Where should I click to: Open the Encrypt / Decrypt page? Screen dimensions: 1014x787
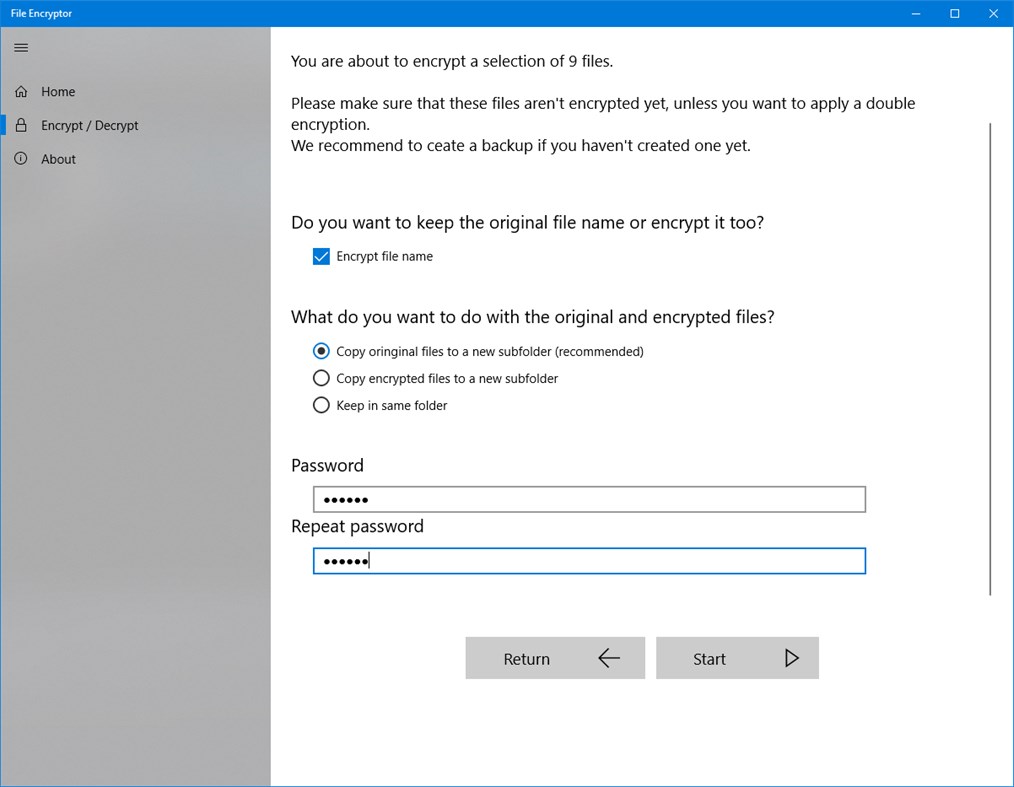pos(91,125)
